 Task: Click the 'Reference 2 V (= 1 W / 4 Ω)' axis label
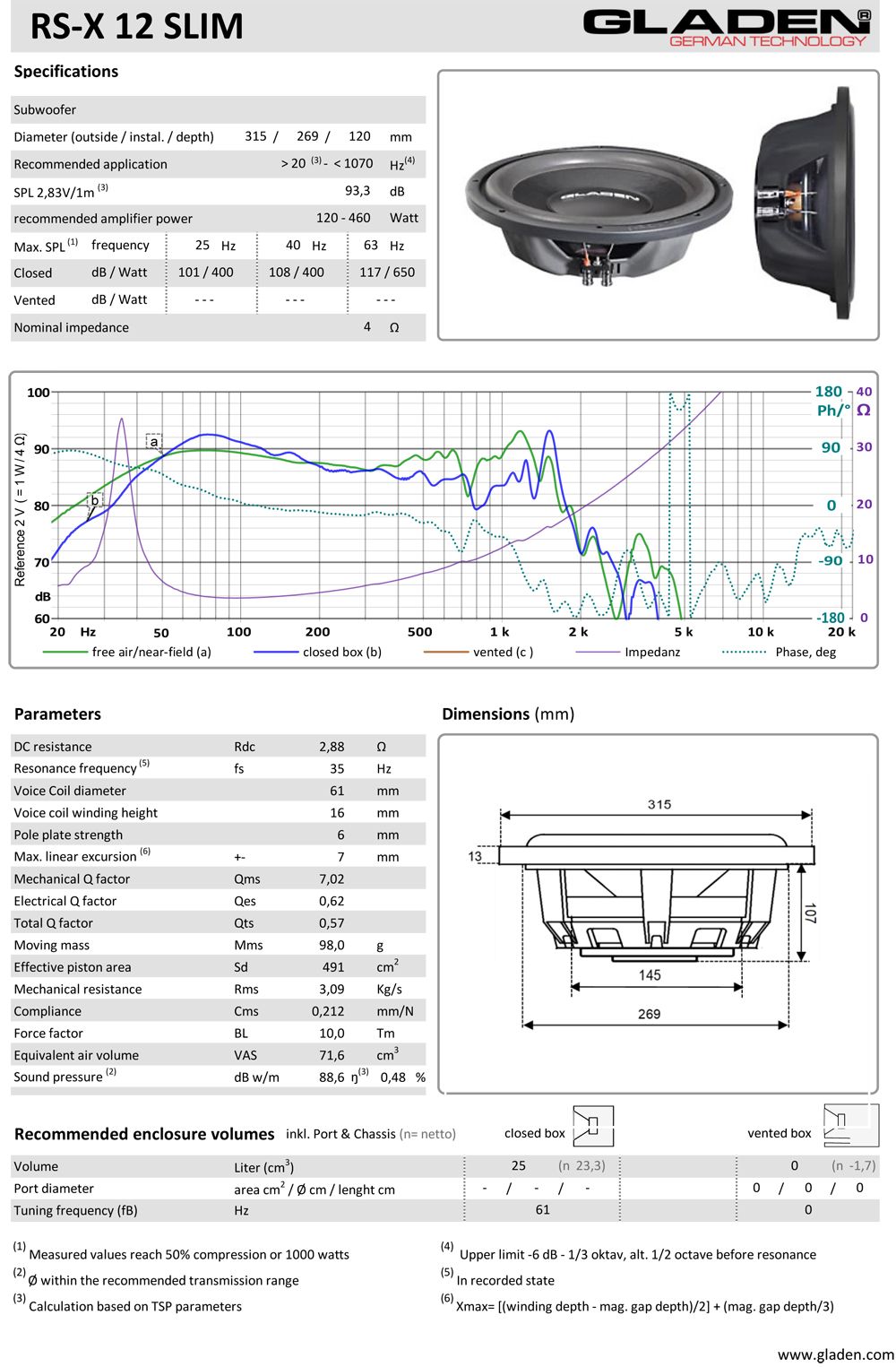(20, 511)
